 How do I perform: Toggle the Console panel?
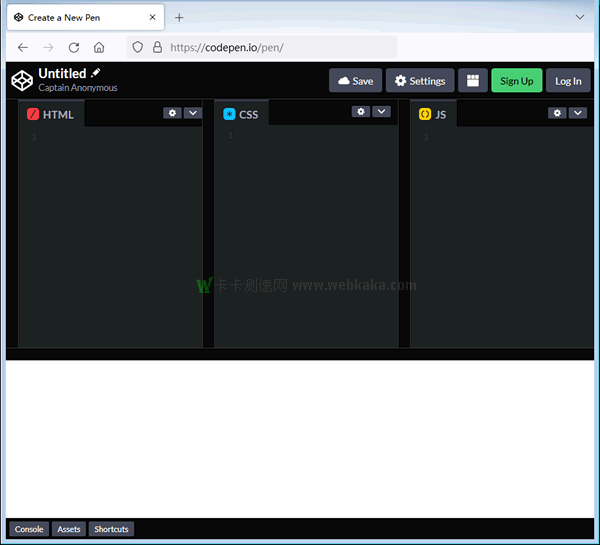click(29, 529)
